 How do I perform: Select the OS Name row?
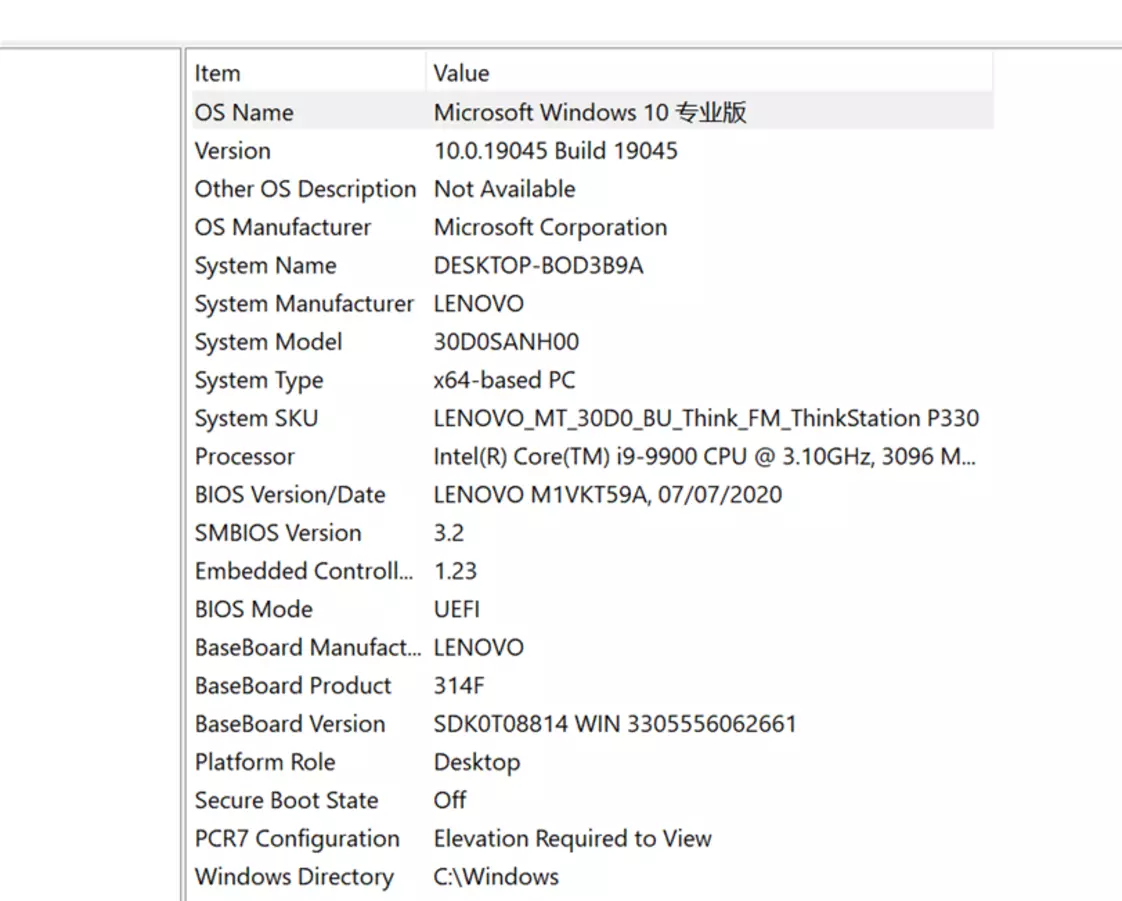(244, 112)
